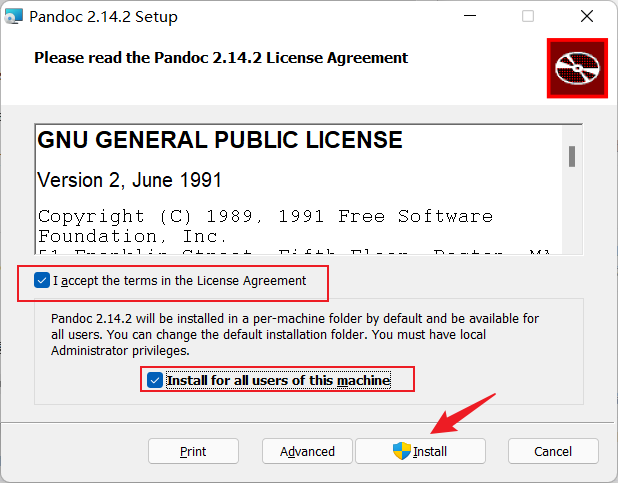Cancel the Pandoc setup
Image resolution: width=618 pixels, height=483 pixels.
click(x=553, y=451)
